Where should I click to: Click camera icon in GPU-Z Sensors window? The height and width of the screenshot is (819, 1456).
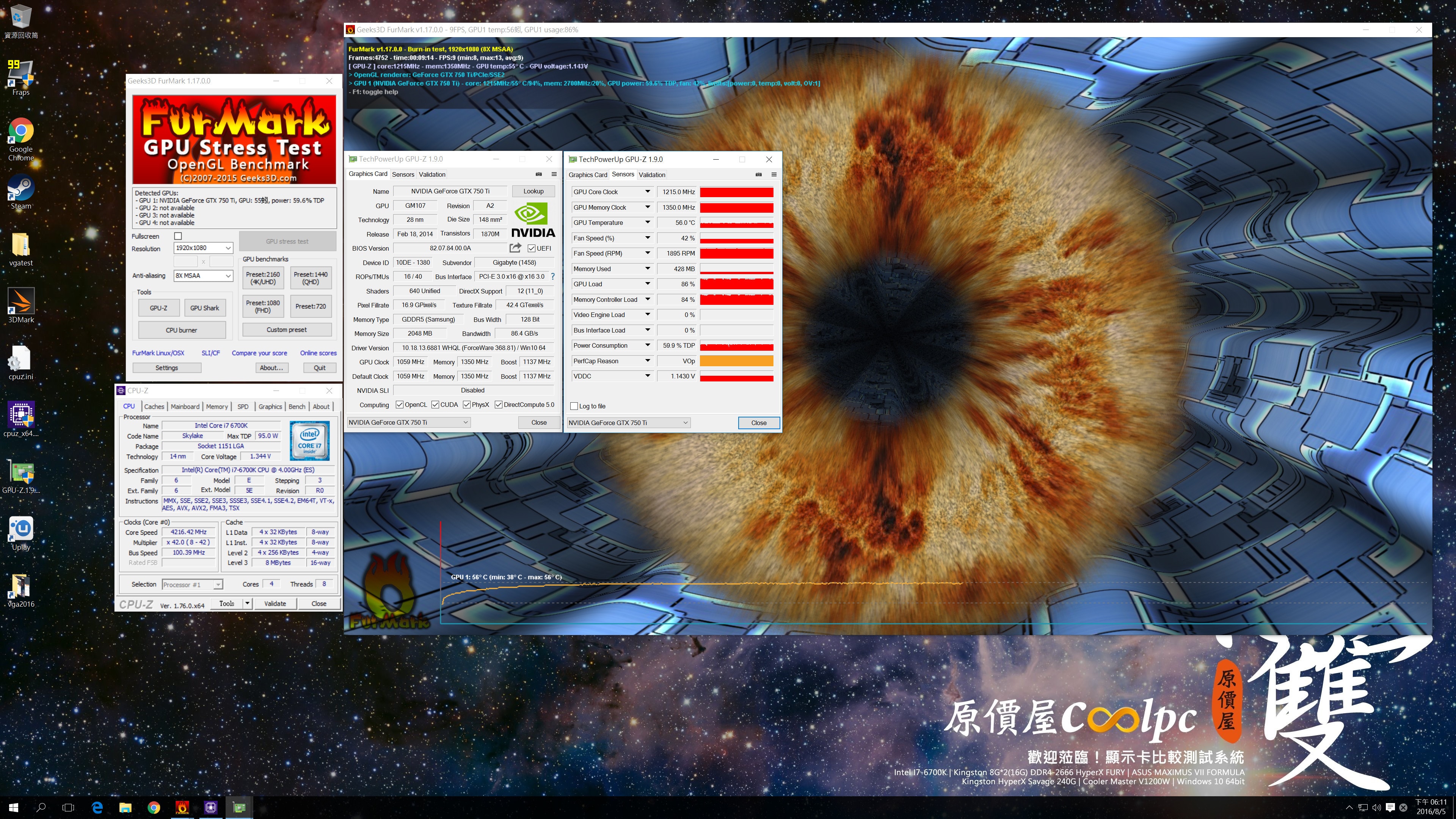(758, 175)
